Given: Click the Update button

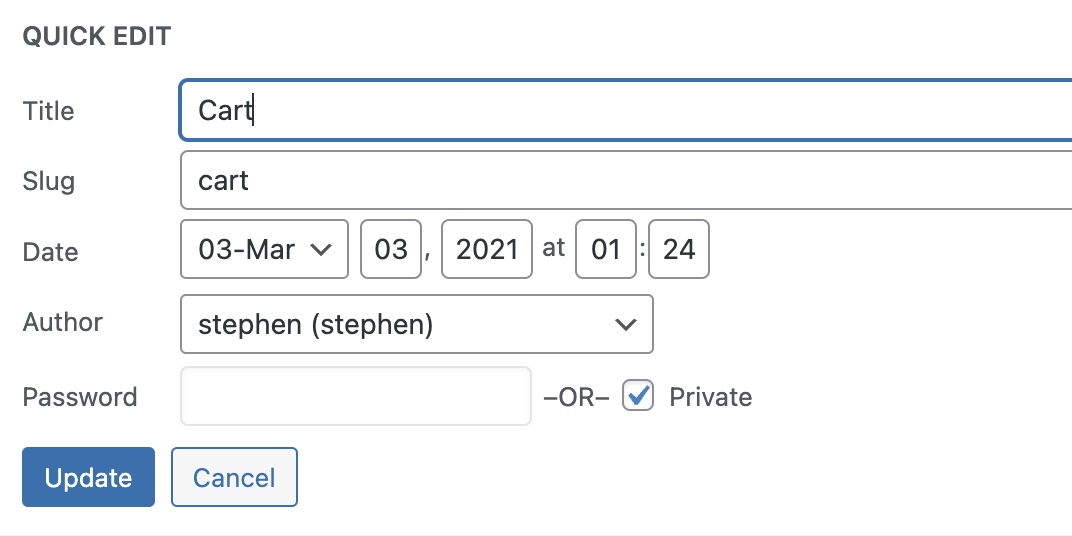Looking at the screenshot, I should pyautogui.click(x=88, y=477).
